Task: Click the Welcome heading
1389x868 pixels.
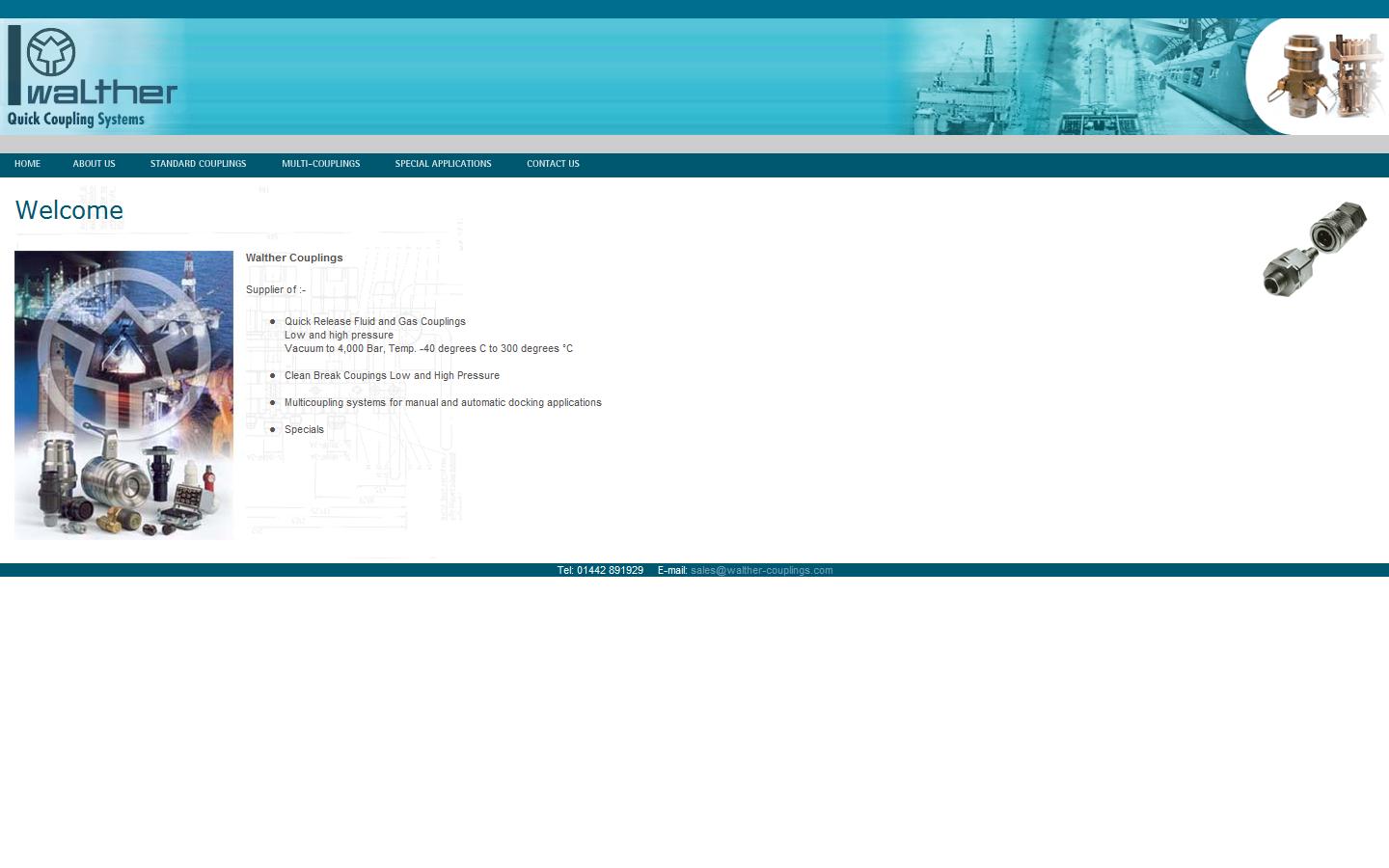Action: tap(68, 210)
